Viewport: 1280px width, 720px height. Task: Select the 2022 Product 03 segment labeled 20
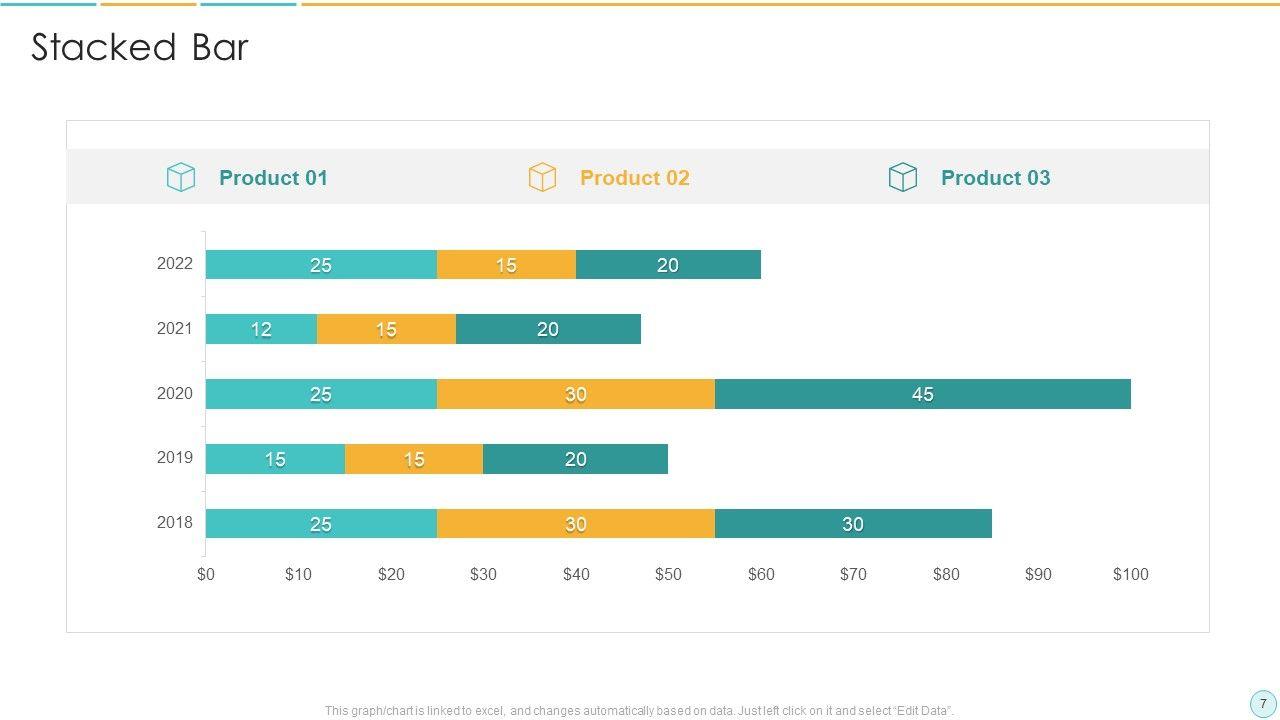click(x=668, y=265)
